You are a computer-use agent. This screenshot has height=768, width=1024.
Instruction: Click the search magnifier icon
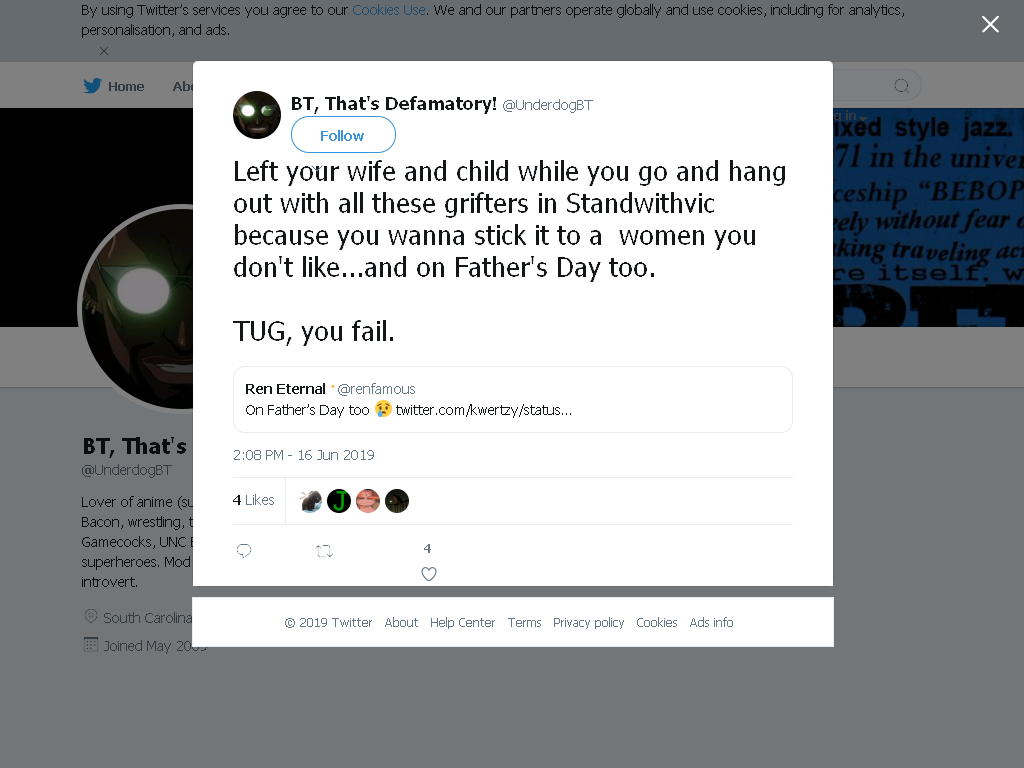coord(901,86)
